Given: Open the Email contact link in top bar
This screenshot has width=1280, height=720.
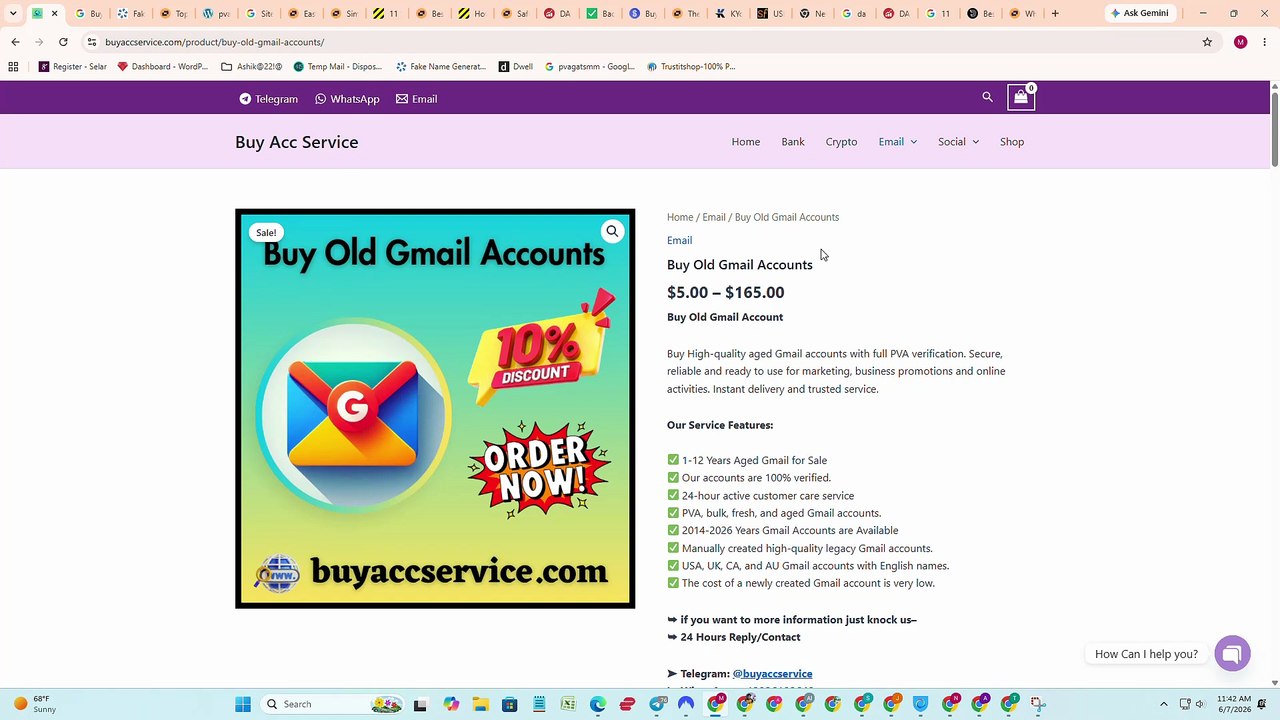Looking at the screenshot, I should point(416,99).
